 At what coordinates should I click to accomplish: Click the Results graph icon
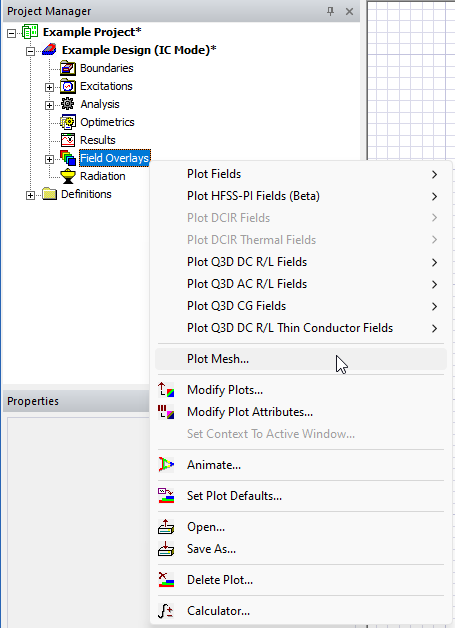tap(68, 140)
